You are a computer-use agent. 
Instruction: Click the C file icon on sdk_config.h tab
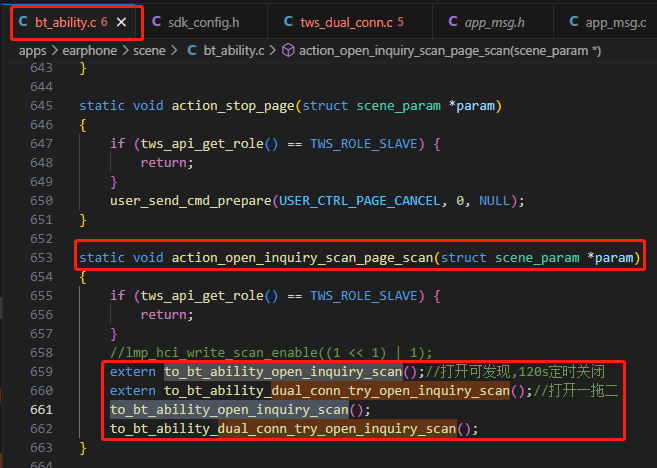pos(156,21)
